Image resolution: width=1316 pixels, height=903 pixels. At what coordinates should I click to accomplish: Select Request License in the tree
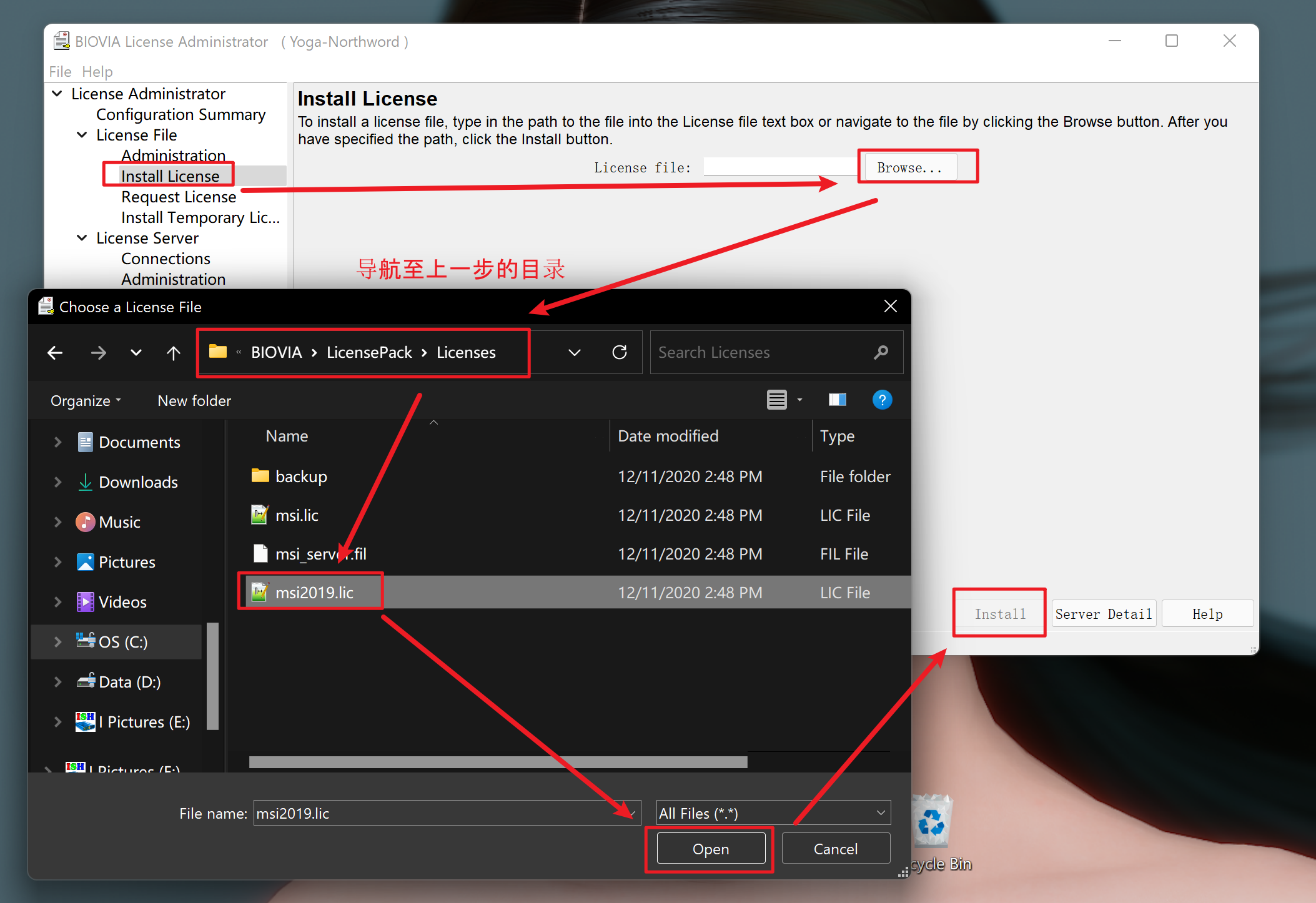(179, 197)
